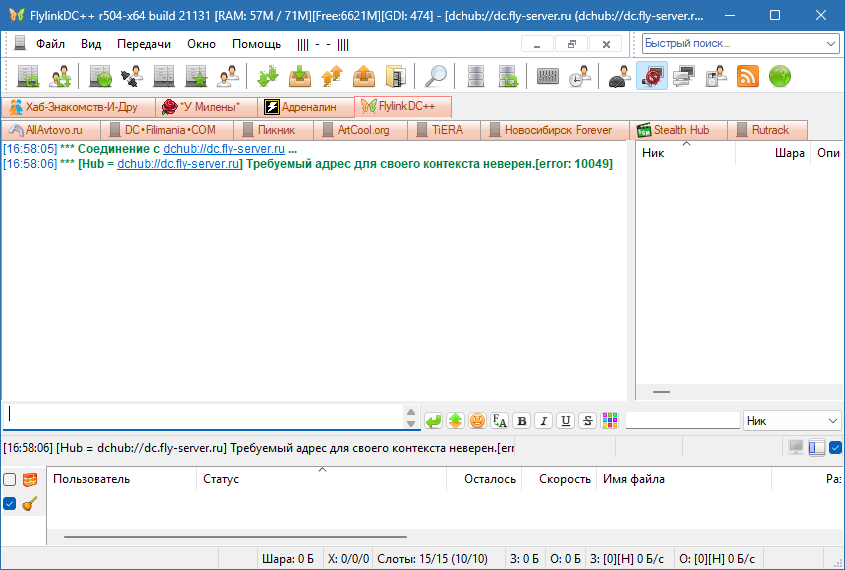The width and height of the screenshot is (845, 570).
Task: Click the green globe toolbar icon
Action: click(779, 76)
